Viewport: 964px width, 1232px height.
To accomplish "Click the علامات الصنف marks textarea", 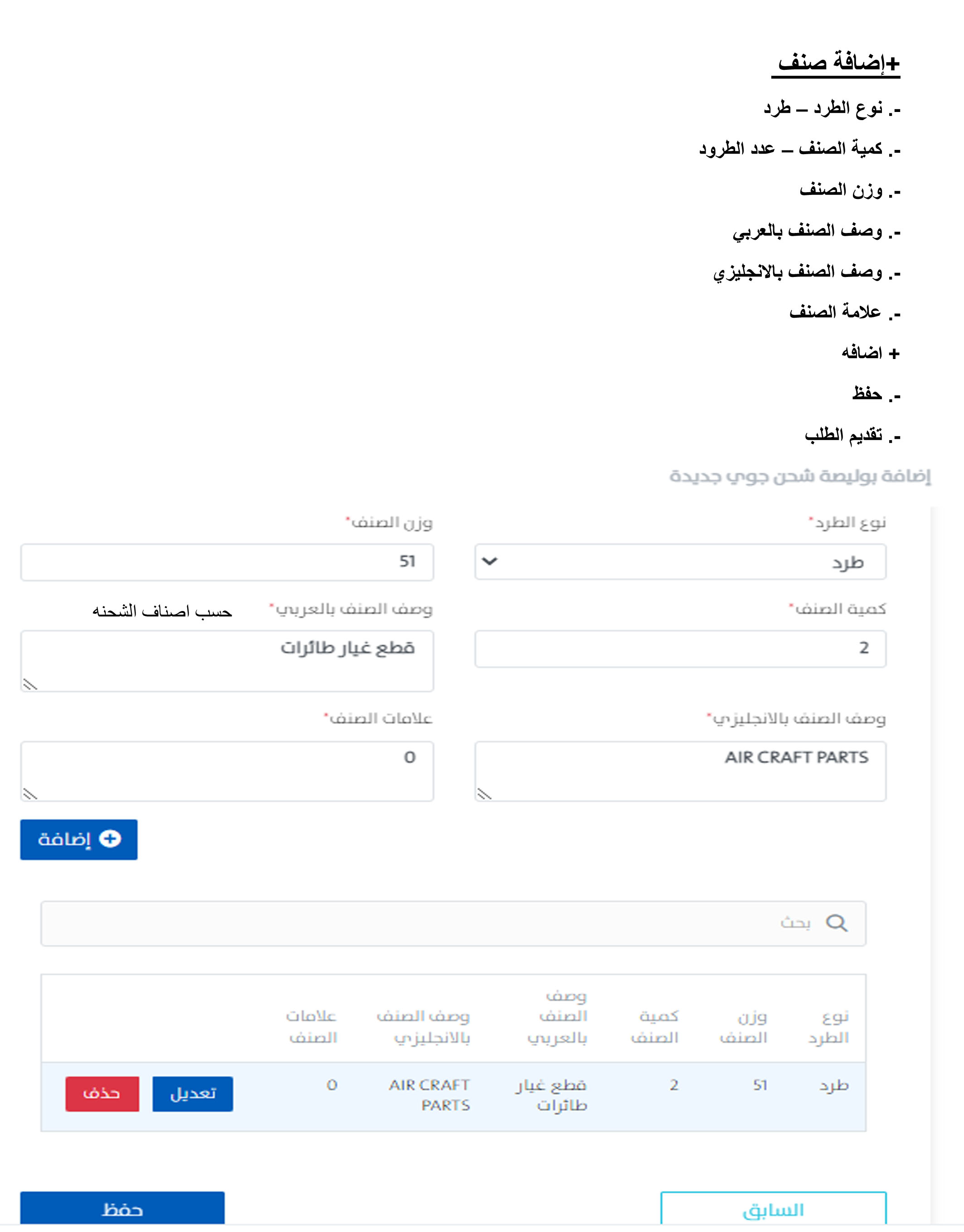I will coord(227,771).
